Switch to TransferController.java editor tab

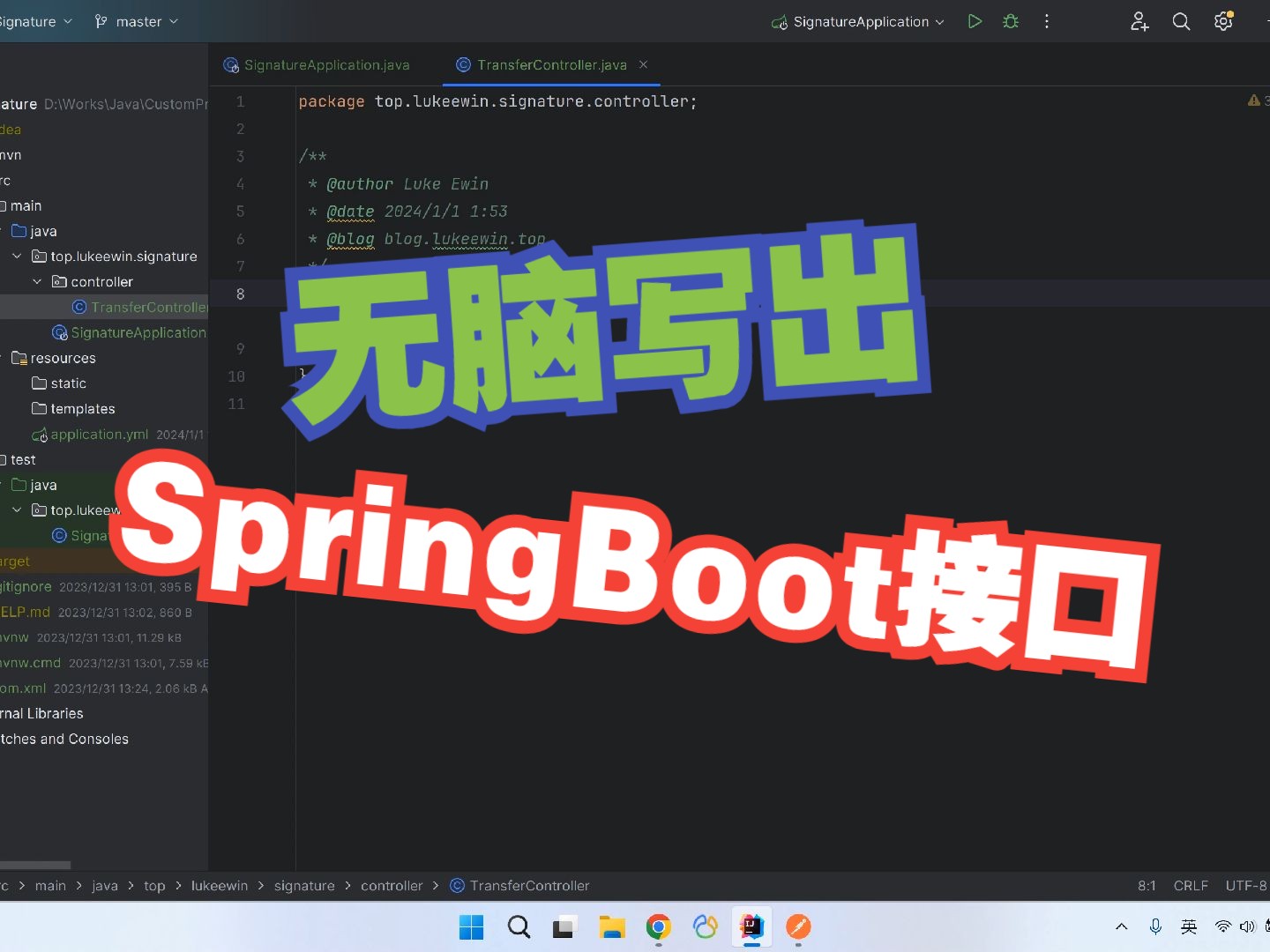tap(542, 64)
